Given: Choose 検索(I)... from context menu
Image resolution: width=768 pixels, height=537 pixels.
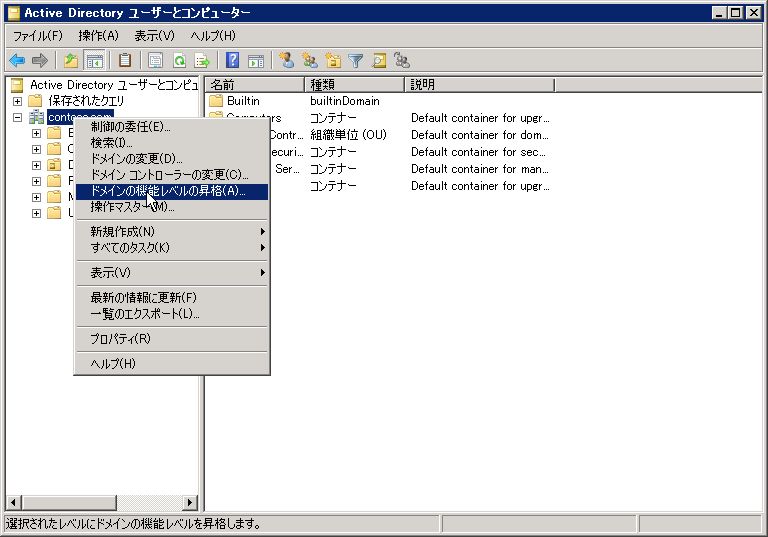Looking at the screenshot, I should pyautogui.click(x=171, y=143).
